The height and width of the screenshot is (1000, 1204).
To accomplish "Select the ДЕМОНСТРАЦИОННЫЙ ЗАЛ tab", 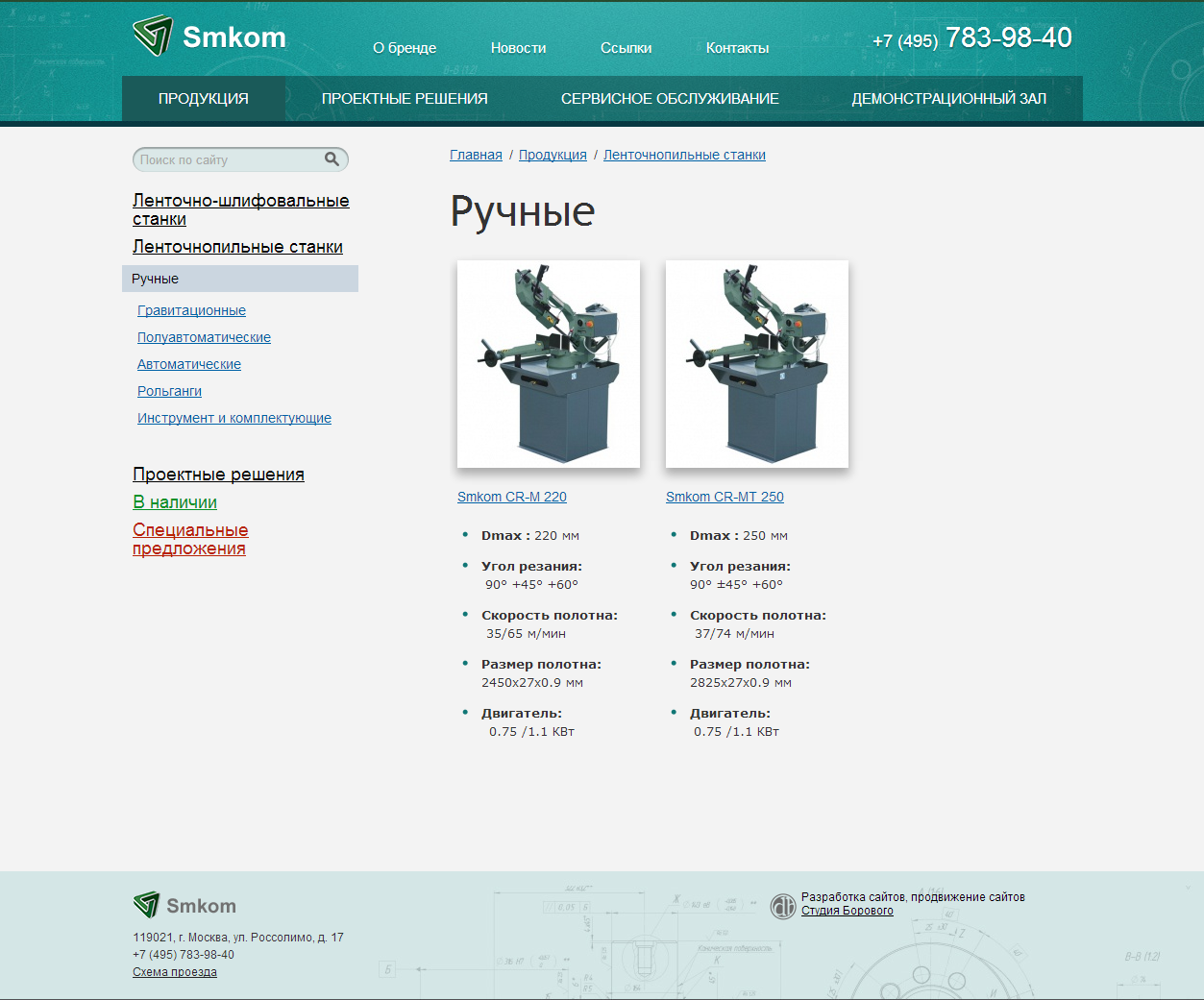I will 949,99.
